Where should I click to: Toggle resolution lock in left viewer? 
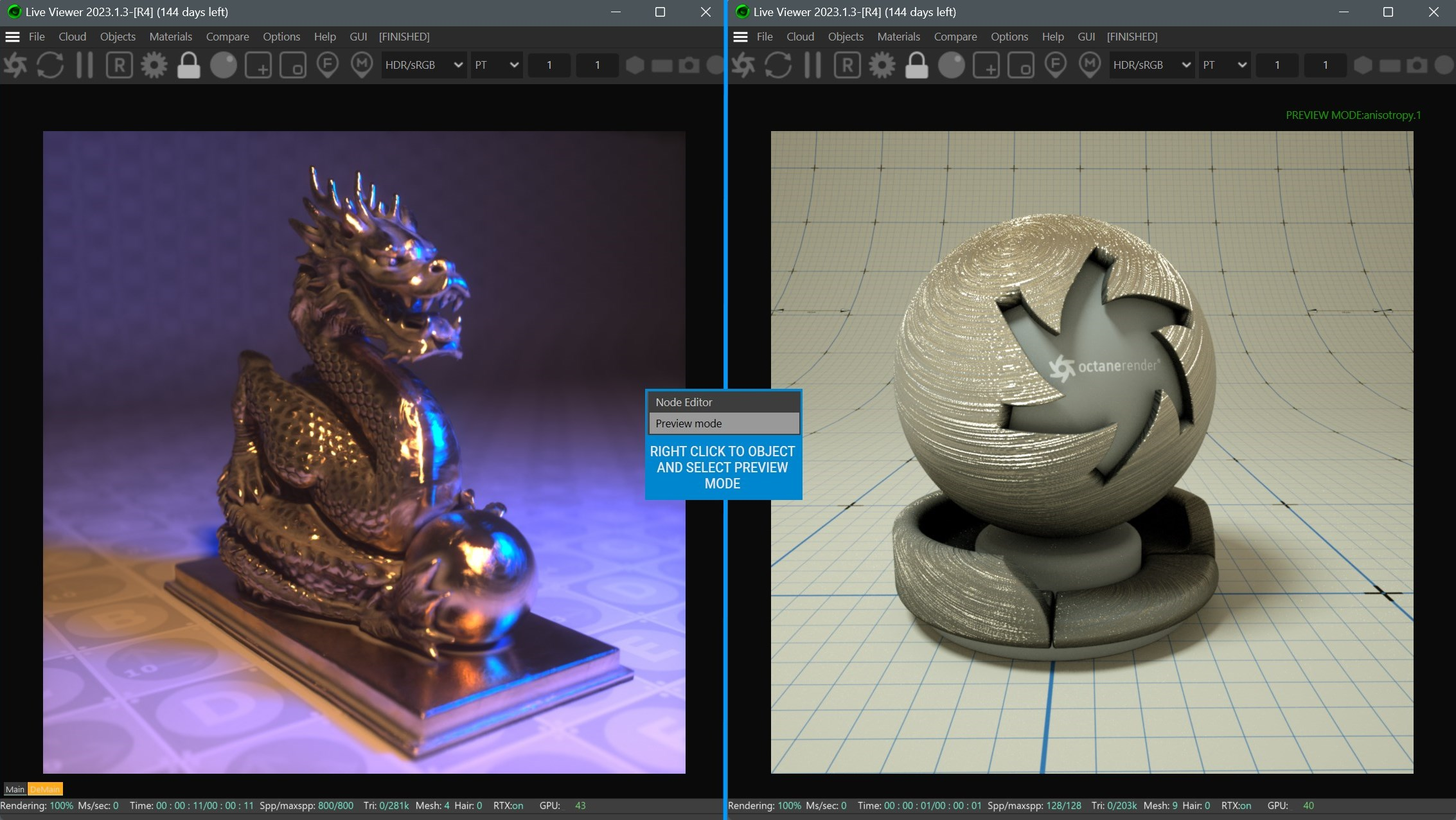pos(188,65)
